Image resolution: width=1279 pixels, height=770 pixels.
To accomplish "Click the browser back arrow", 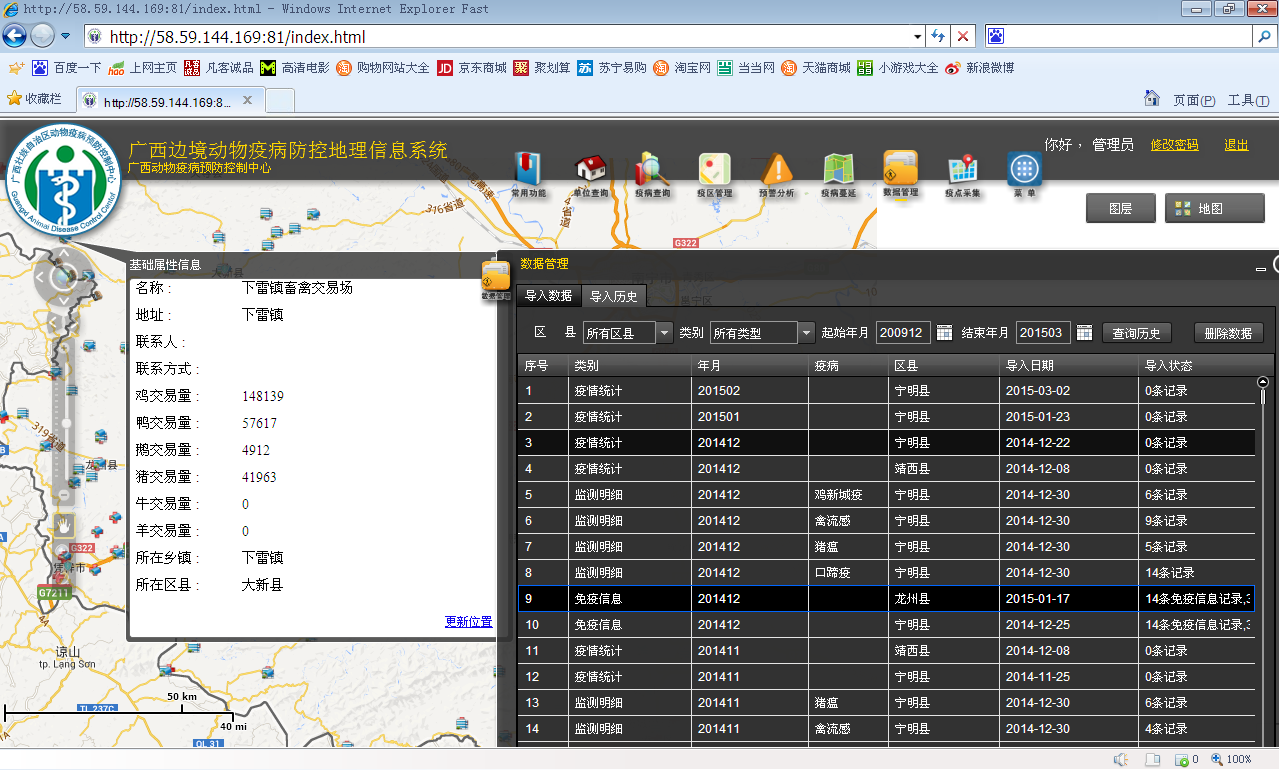I will [x=14, y=36].
